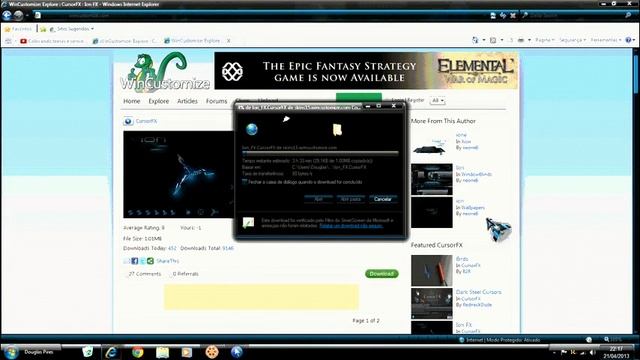
Task: Click the CursorFX category link
Action: pos(146,121)
